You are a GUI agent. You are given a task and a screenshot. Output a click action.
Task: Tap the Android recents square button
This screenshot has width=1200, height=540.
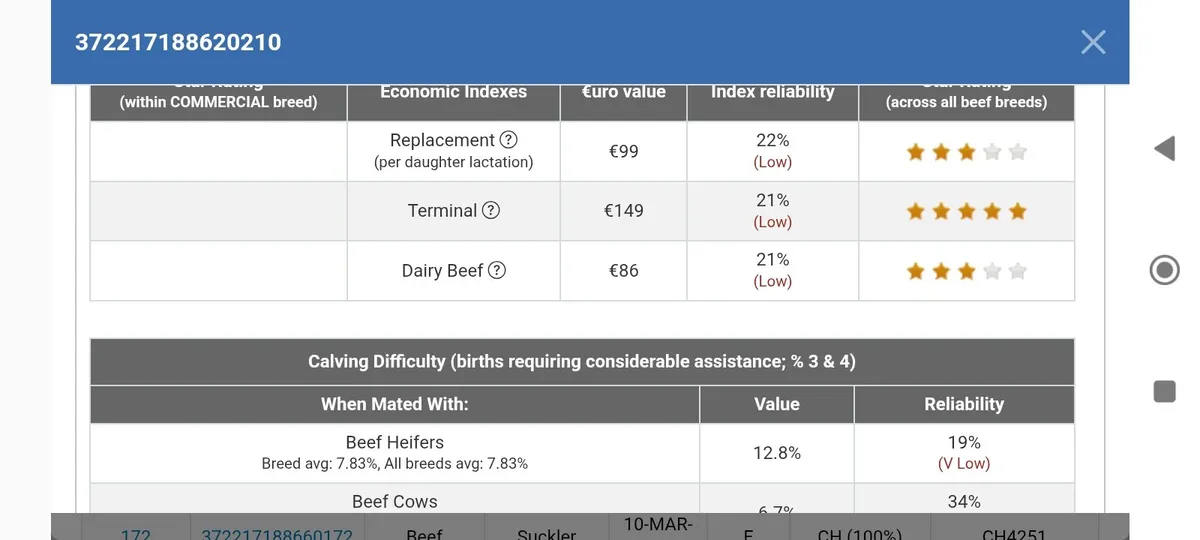(1164, 391)
